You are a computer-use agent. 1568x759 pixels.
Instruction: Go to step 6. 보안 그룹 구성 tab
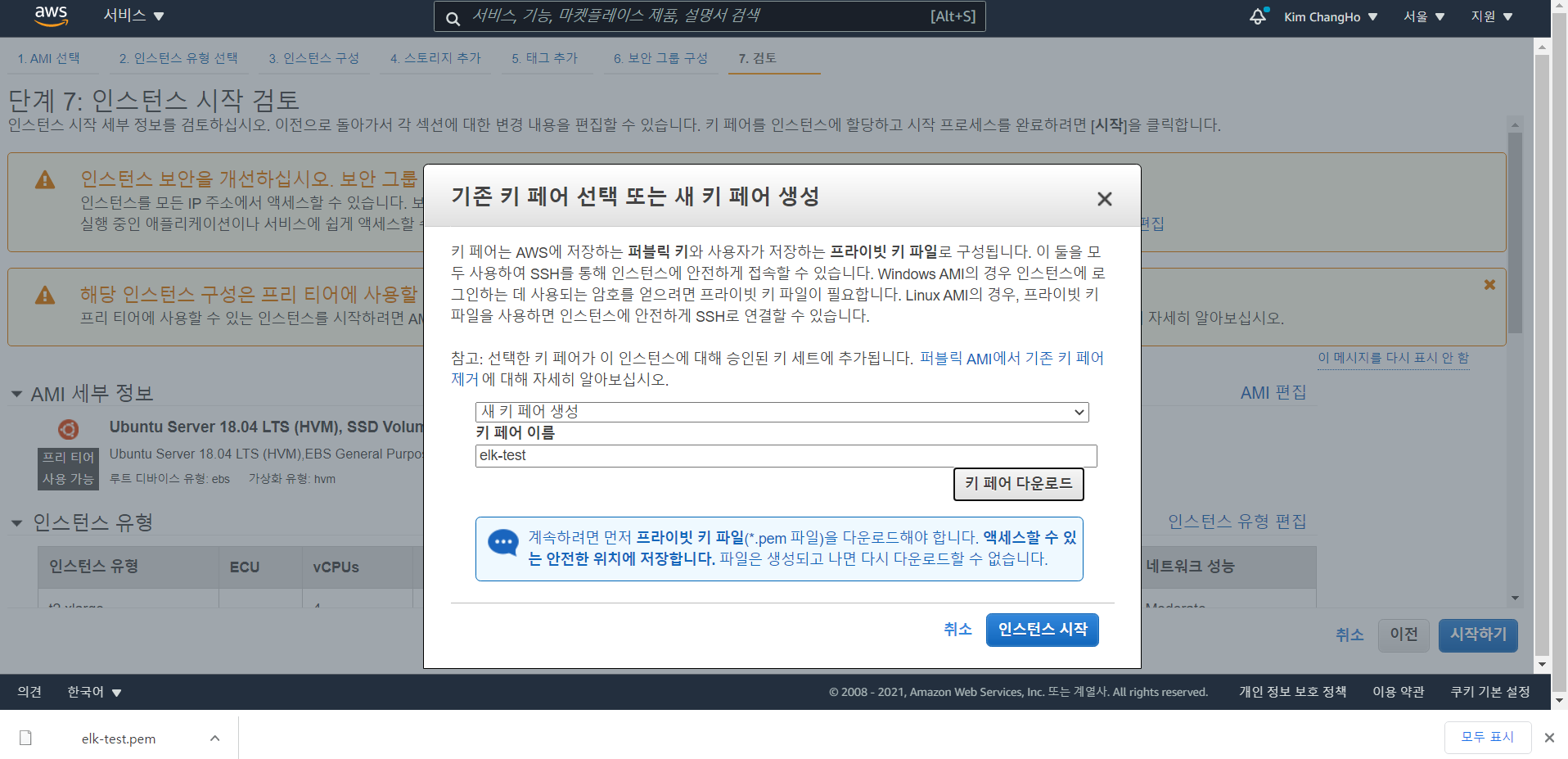pos(660,58)
